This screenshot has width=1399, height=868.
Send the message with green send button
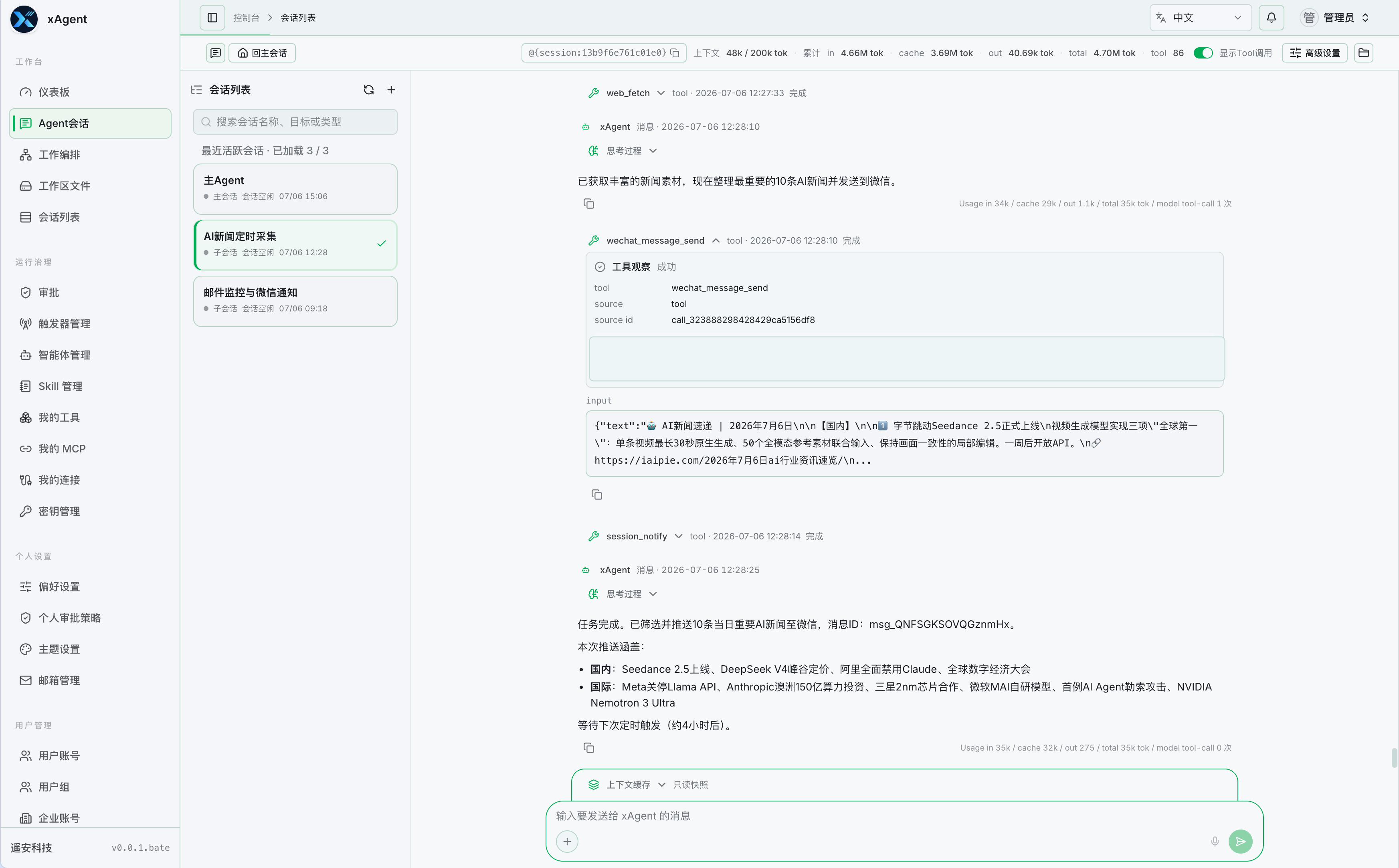[x=1240, y=842]
